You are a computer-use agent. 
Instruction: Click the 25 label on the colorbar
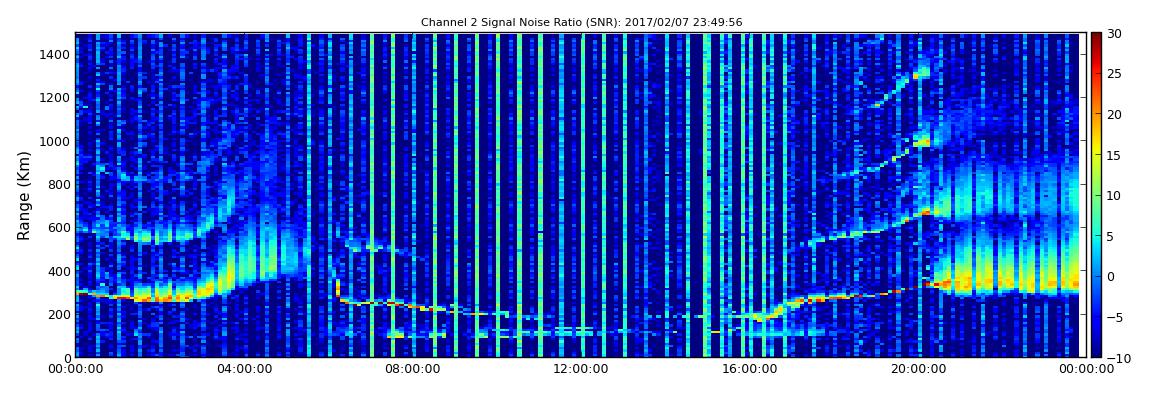pos(1115,74)
